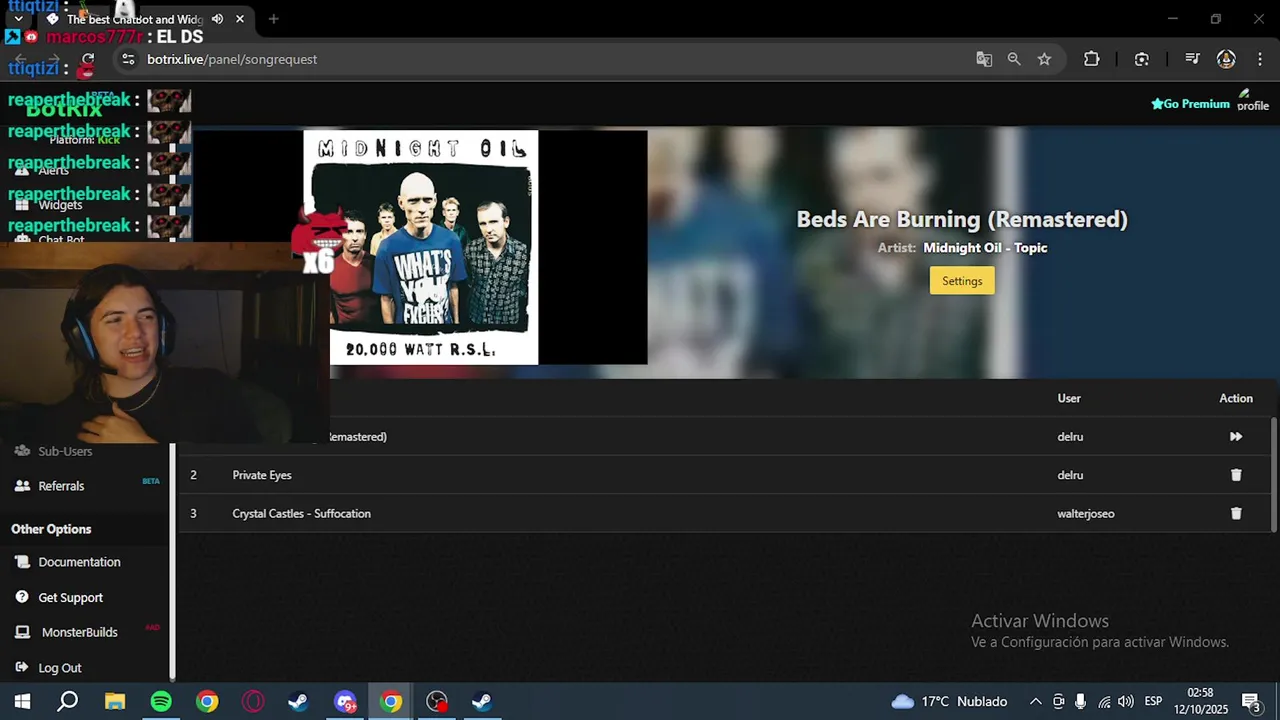Click the song queue vertical scrollbar

(1273, 474)
